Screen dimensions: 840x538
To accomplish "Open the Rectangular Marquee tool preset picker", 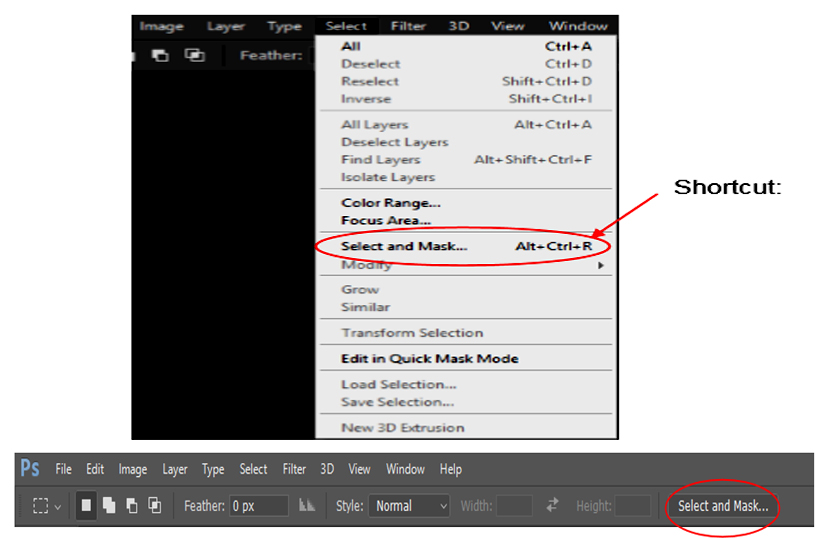I will pyautogui.click(x=47, y=506).
